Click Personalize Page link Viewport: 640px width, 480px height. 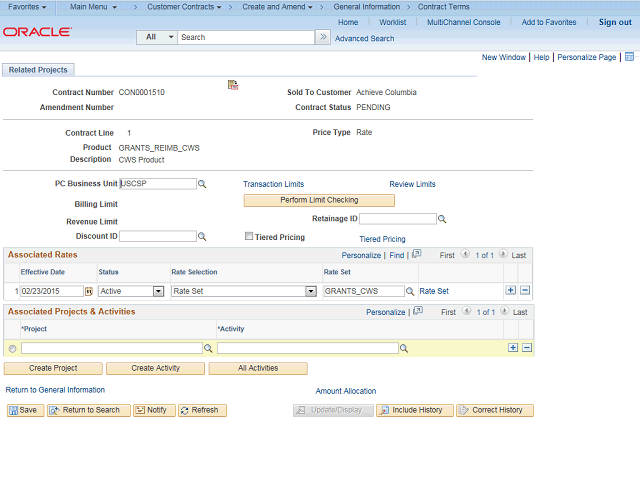pos(587,57)
